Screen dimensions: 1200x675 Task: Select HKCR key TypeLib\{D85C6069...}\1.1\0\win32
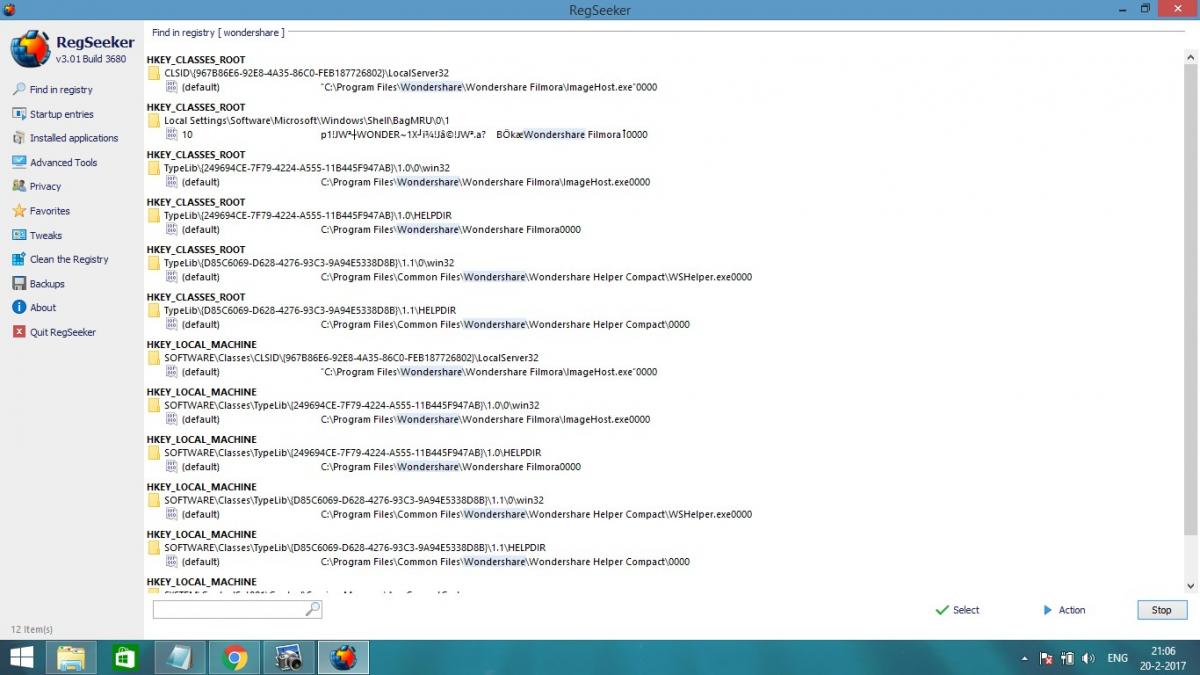click(309, 263)
